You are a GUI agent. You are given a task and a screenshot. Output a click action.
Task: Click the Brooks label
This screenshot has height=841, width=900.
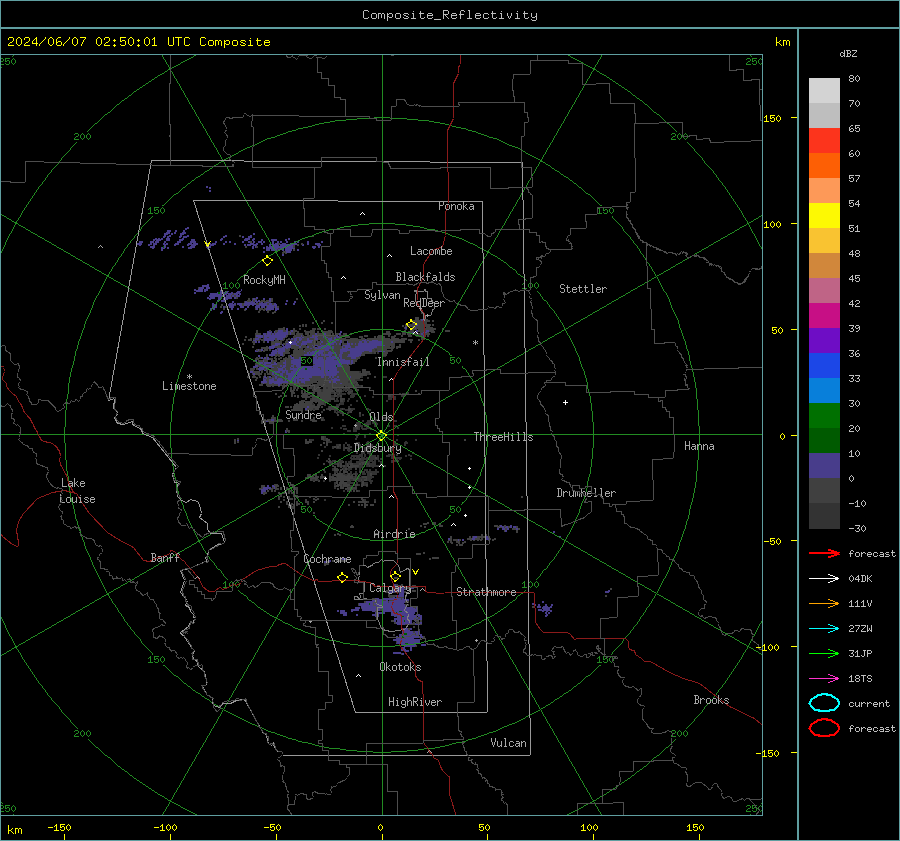pos(711,700)
